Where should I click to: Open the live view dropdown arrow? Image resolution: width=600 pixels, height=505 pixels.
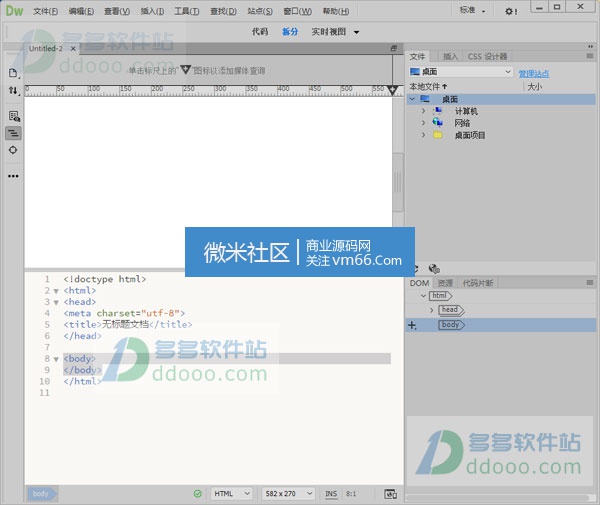(357, 32)
